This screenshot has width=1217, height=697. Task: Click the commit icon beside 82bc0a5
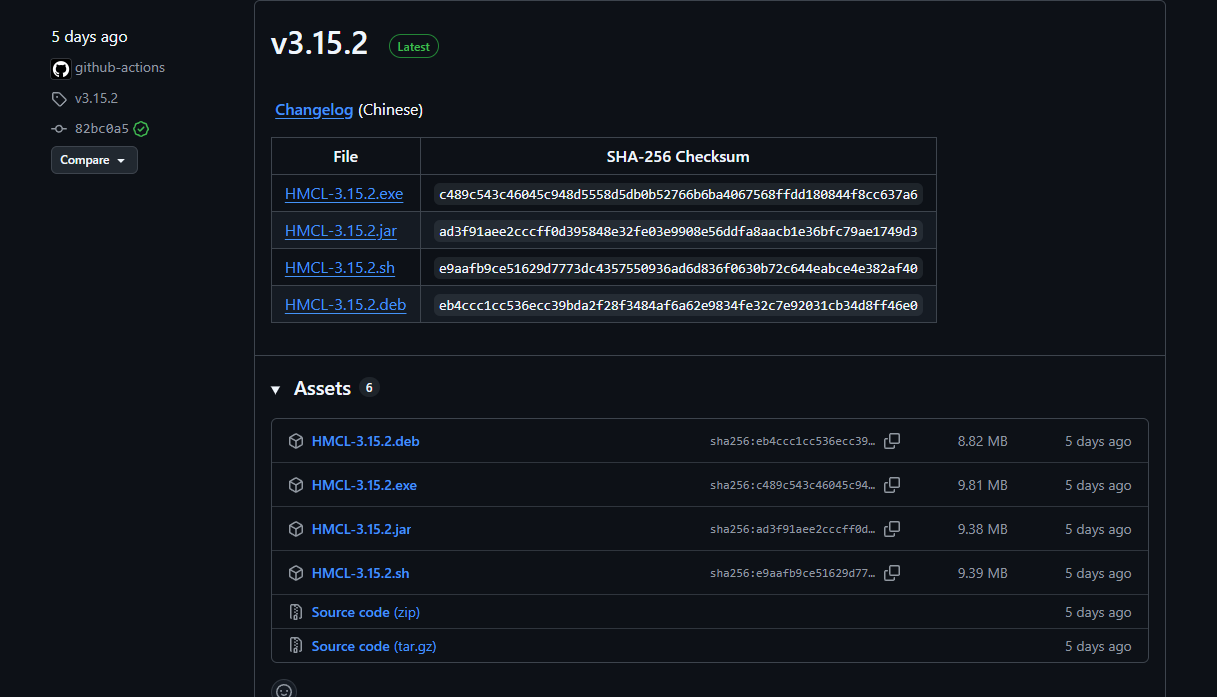click(59, 129)
